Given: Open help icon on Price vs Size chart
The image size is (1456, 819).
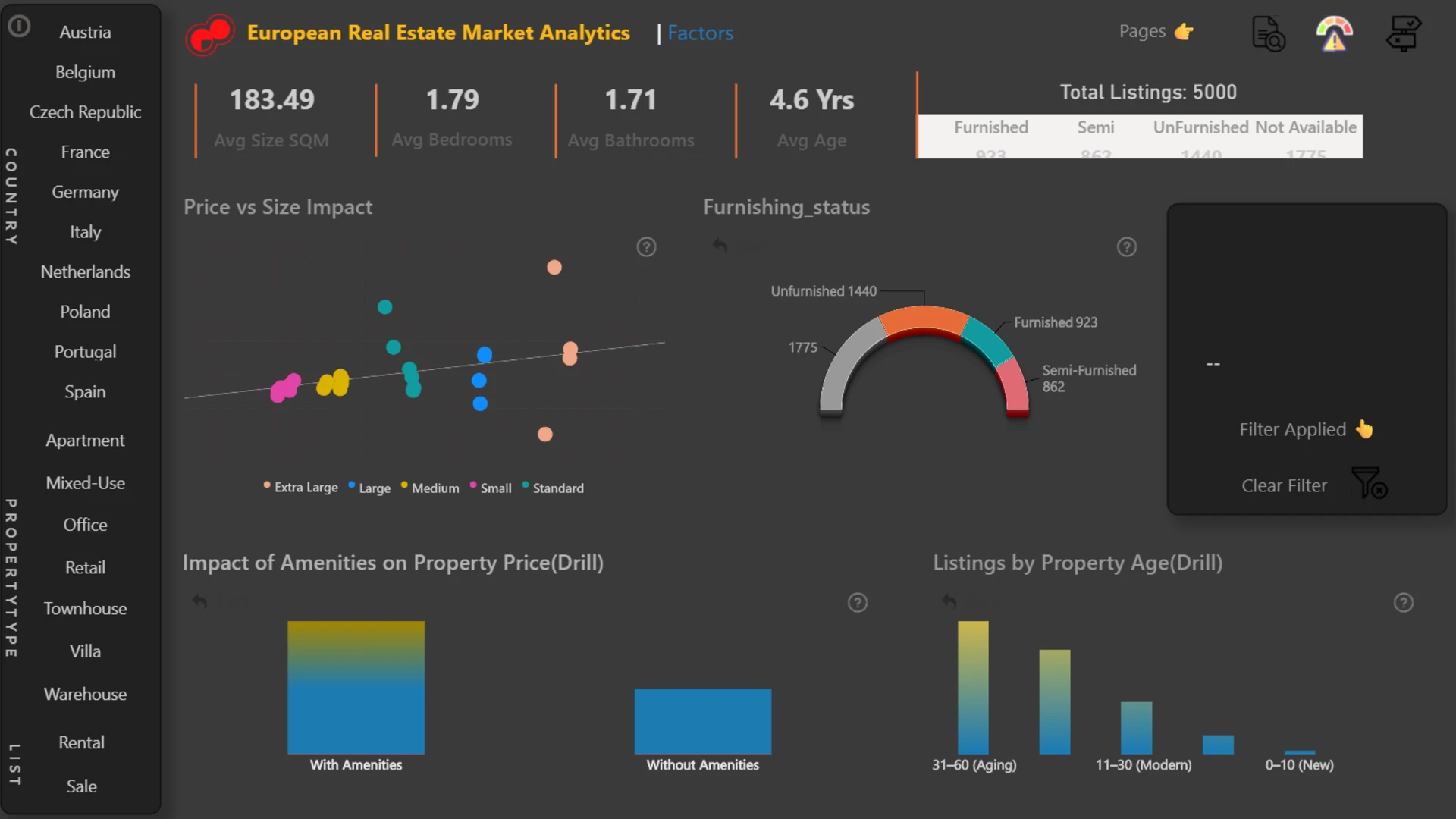Looking at the screenshot, I should point(646,247).
